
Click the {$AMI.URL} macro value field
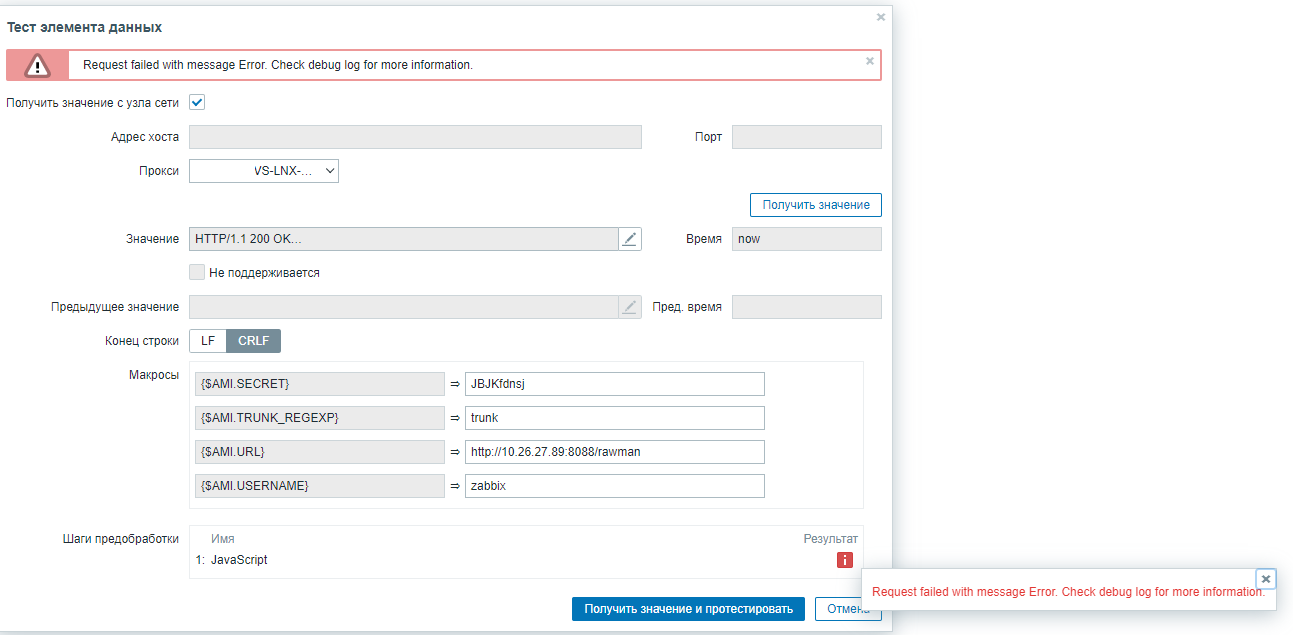pos(614,452)
